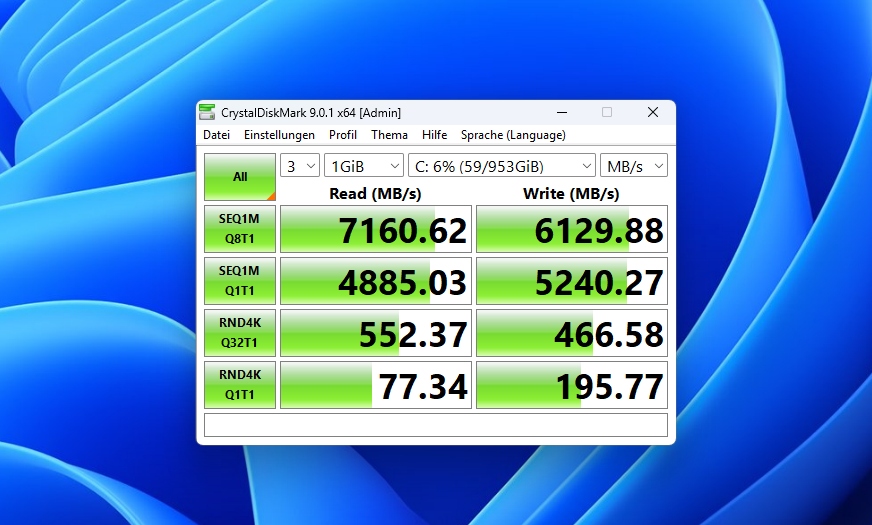Open the Profil menu
This screenshot has width=872, height=525.
pos(343,135)
